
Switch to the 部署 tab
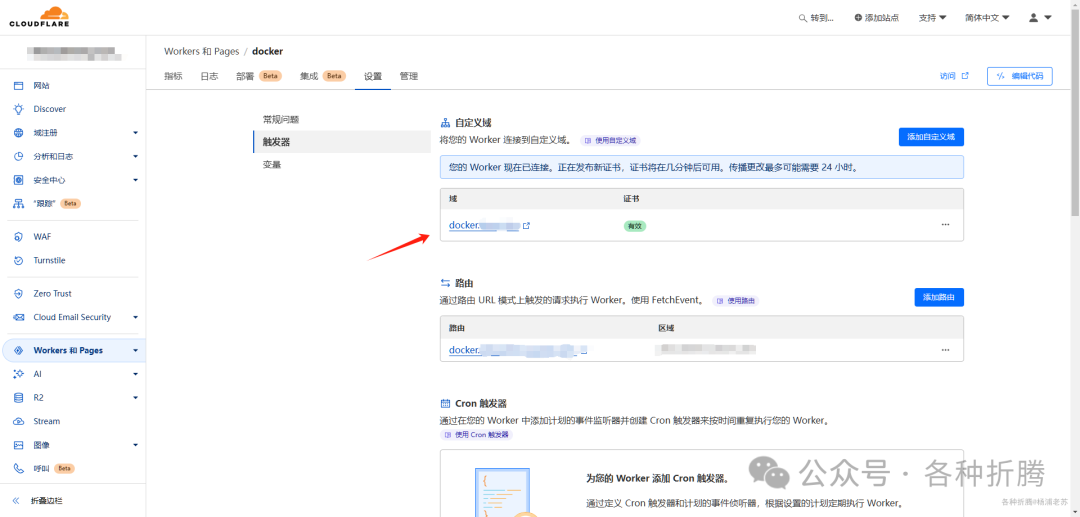tap(259, 76)
